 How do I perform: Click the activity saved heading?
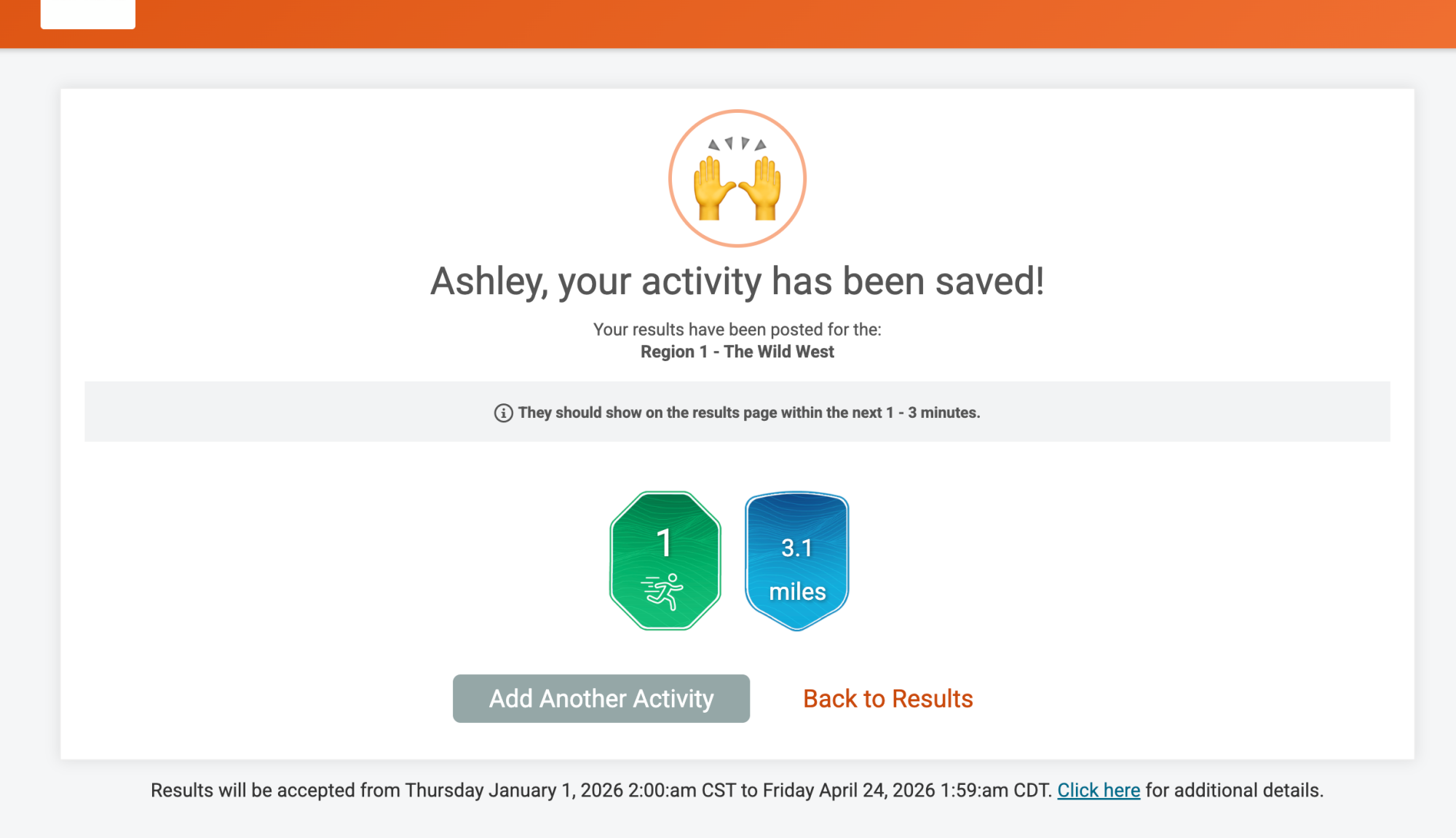click(x=737, y=281)
